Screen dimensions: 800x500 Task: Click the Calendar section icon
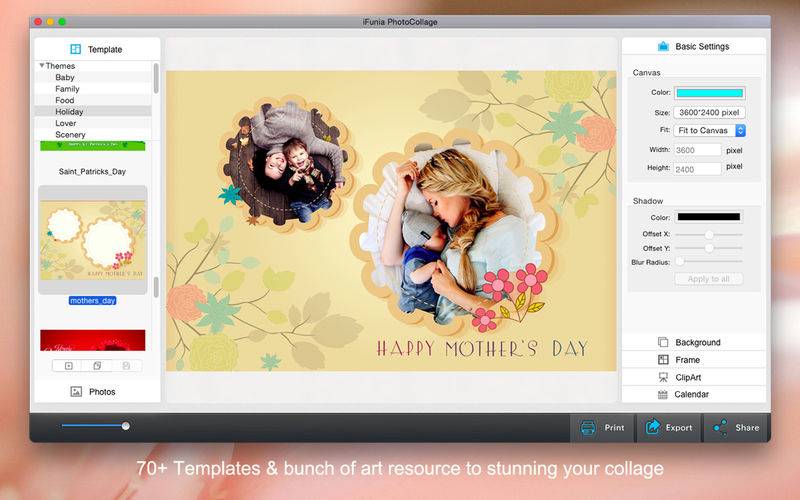pyautogui.click(x=663, y=394)
